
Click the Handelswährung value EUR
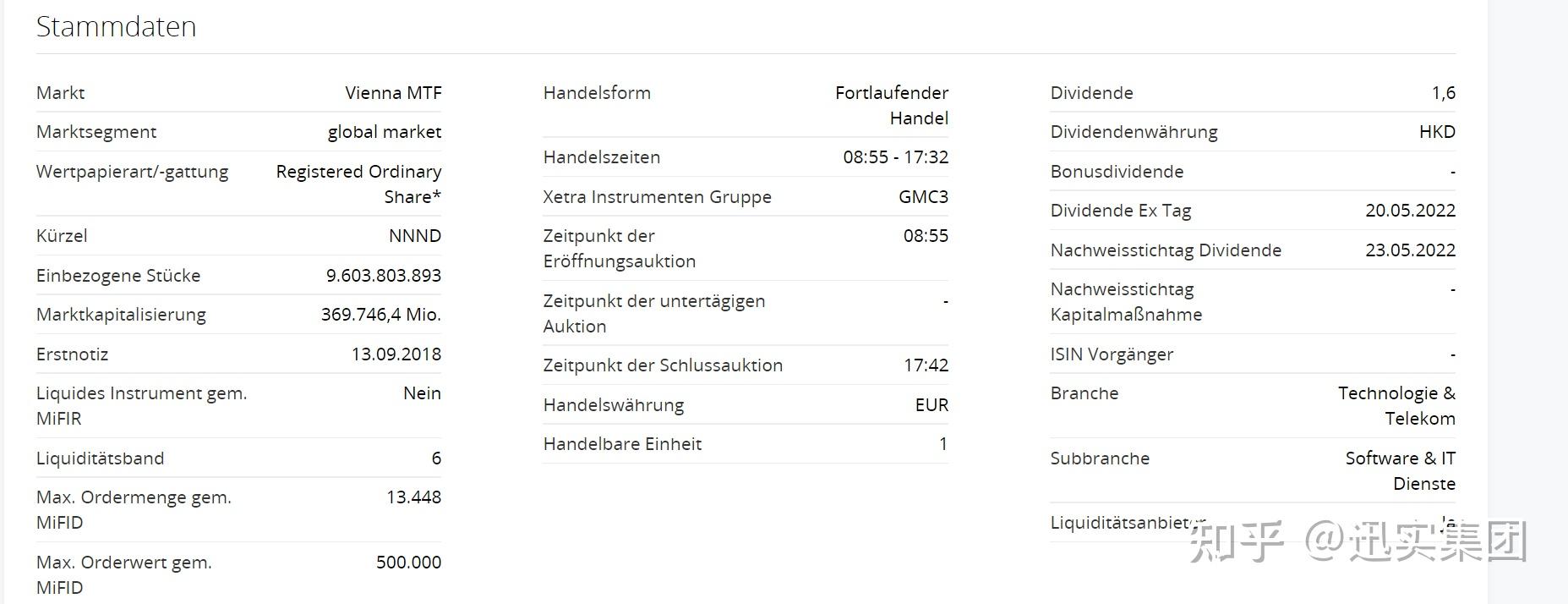[x=932, y=405]
